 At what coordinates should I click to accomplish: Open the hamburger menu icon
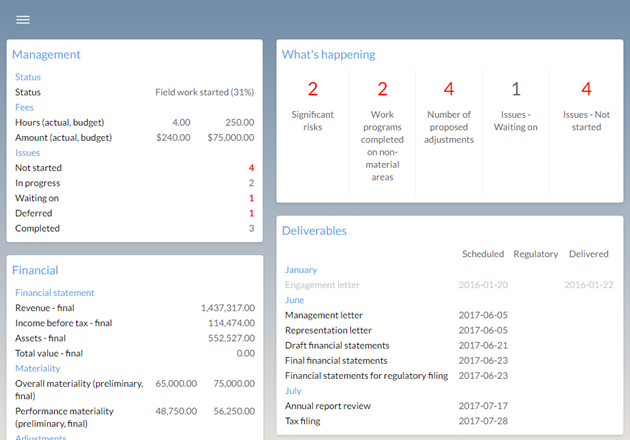click(22, 20)
